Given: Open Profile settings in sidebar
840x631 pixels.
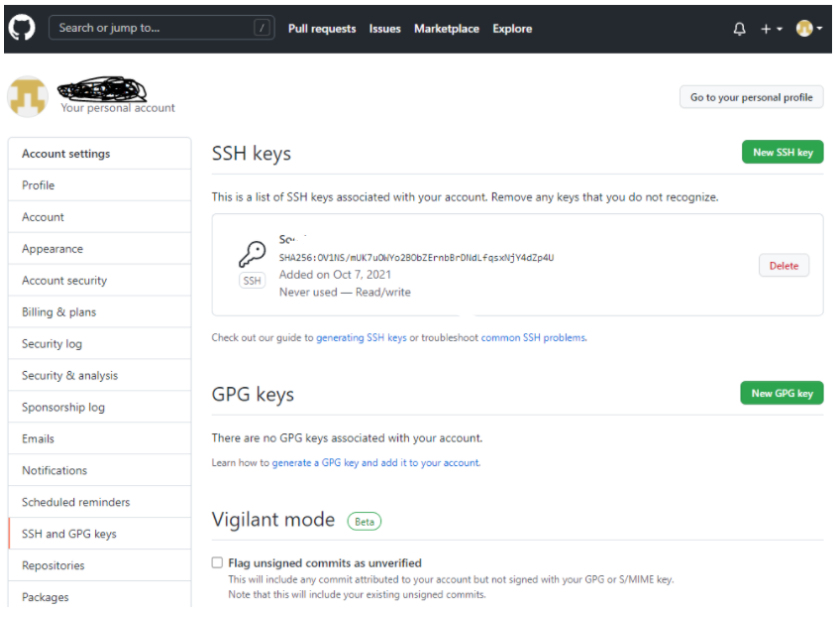Looking at the screenshot, I should pyautogui.click(x=100, y=185).
